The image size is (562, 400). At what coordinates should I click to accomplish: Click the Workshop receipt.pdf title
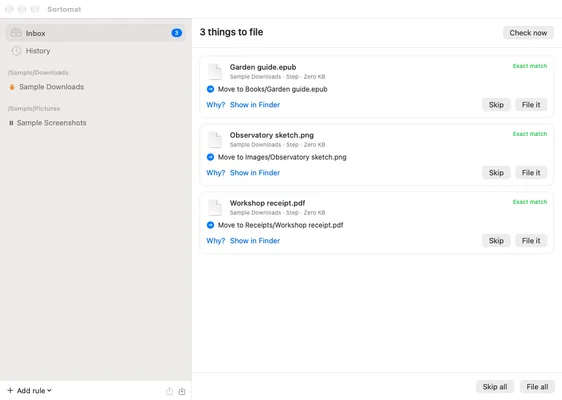267,203
